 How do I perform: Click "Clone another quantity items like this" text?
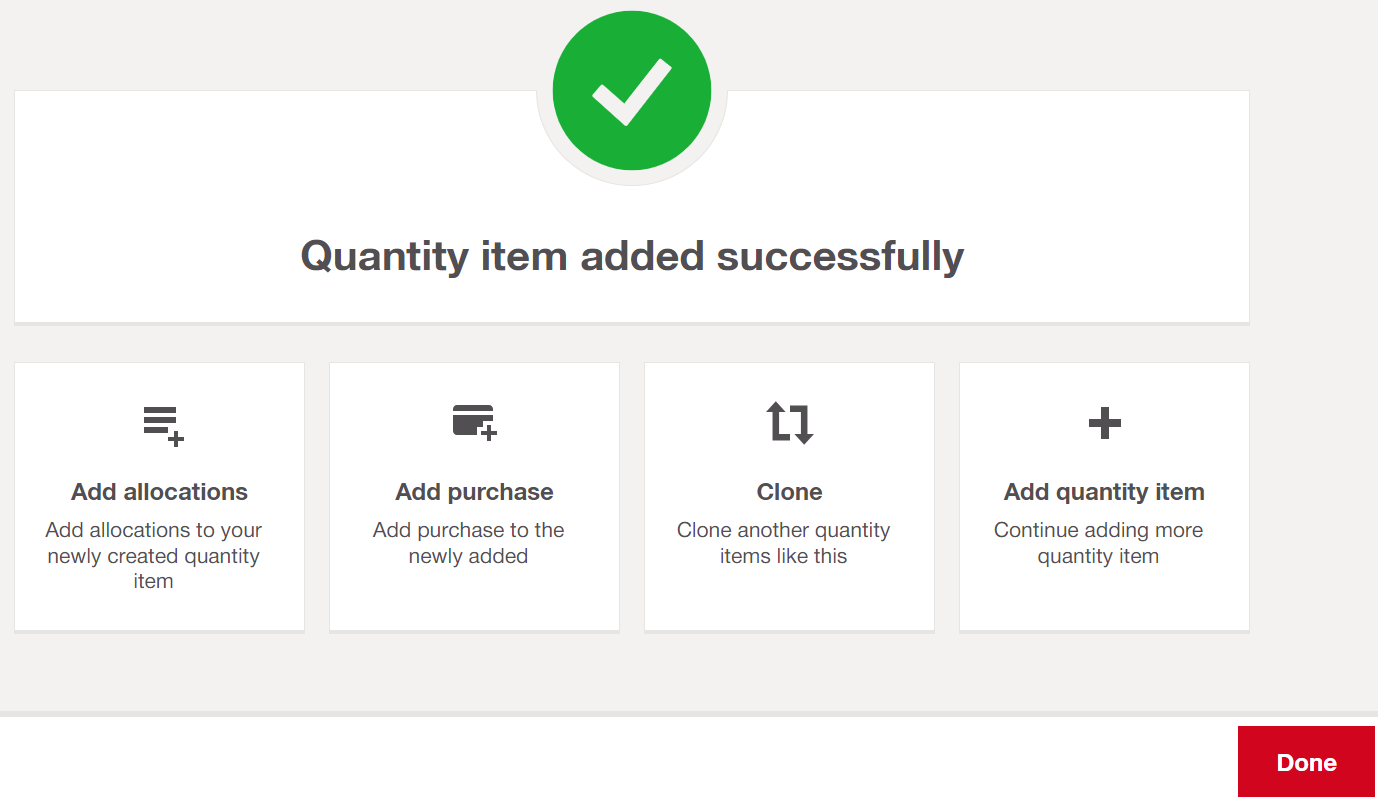point(784,543)
